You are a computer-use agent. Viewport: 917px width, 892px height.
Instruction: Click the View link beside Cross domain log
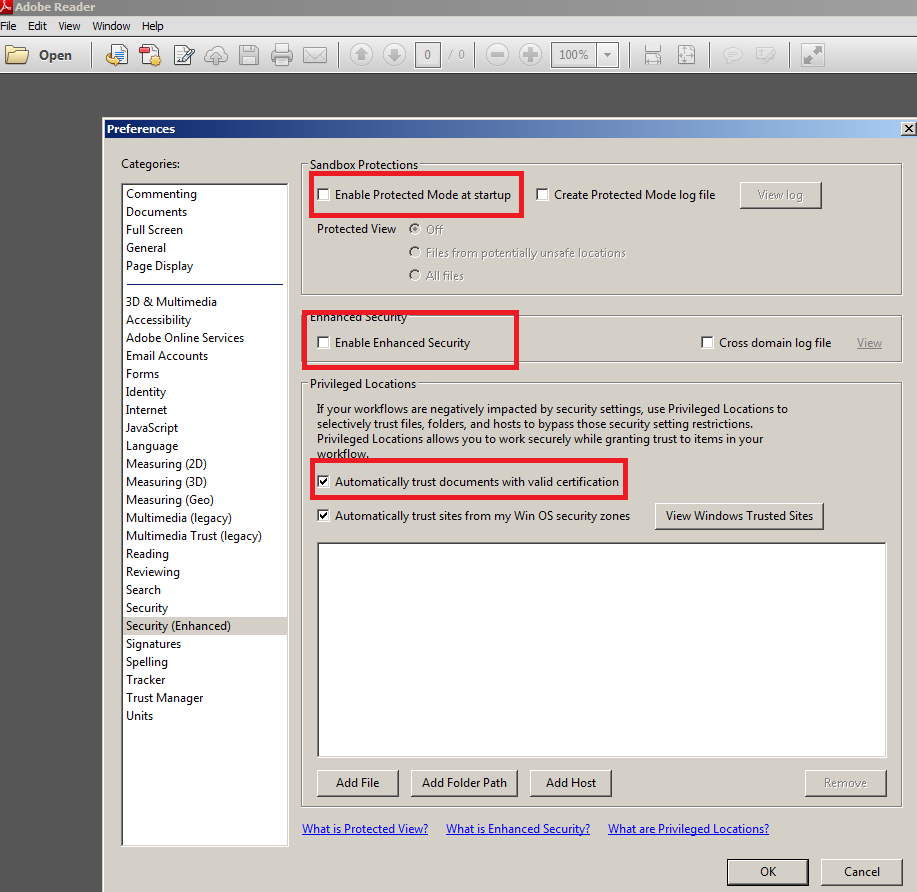coord(869,343)
